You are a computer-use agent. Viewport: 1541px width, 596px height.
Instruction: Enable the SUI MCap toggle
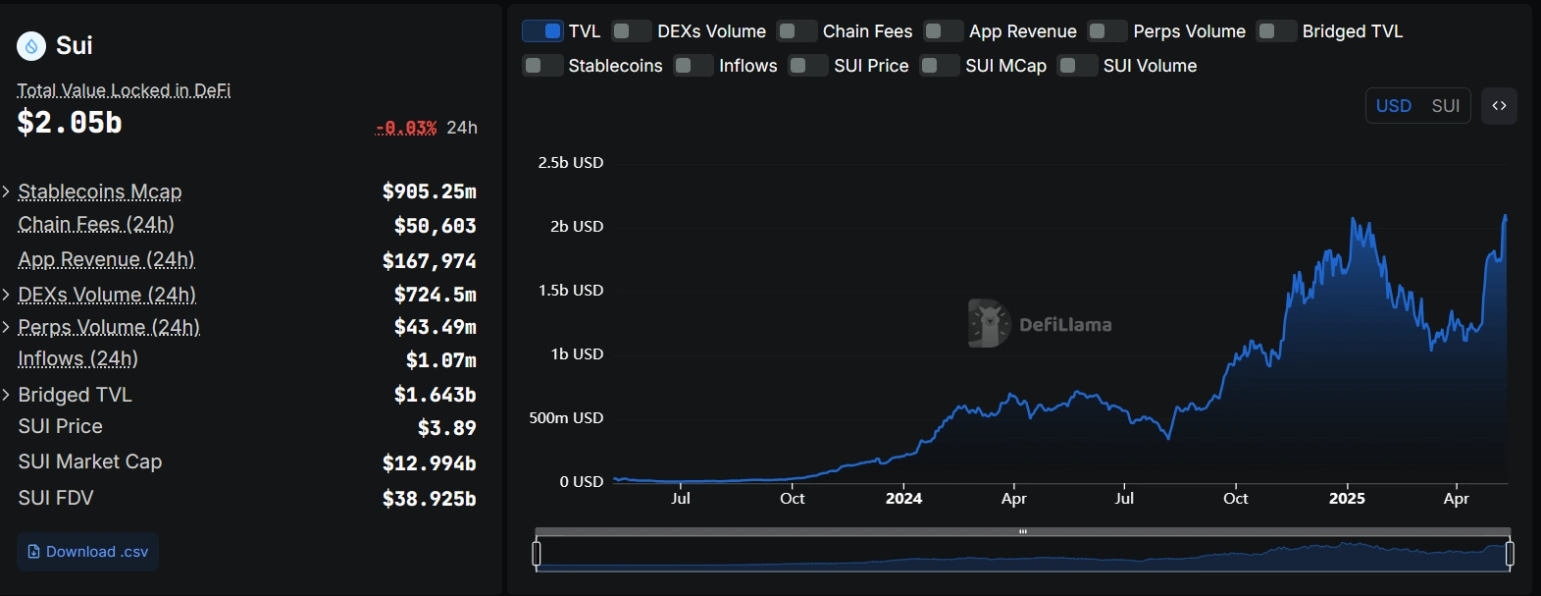pos(940,66)
